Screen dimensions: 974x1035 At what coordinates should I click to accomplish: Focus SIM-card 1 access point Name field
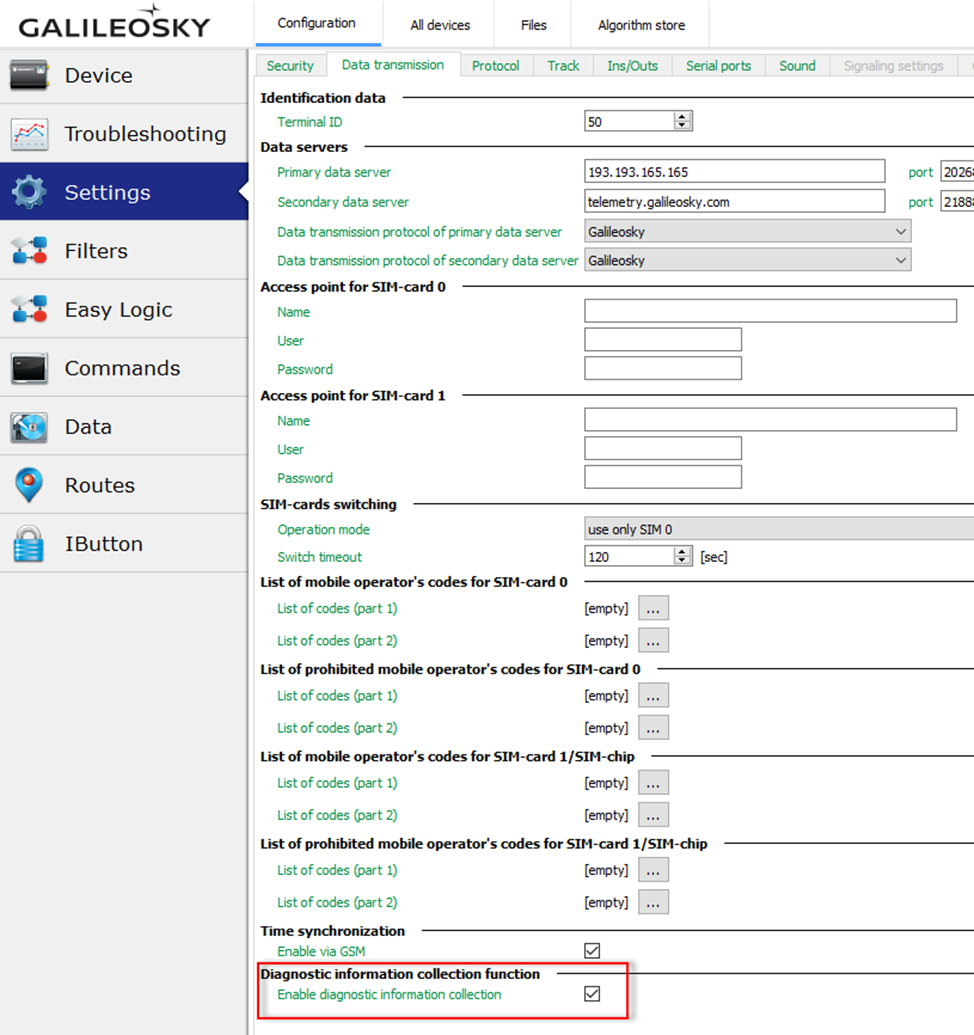tap(770, 420)
